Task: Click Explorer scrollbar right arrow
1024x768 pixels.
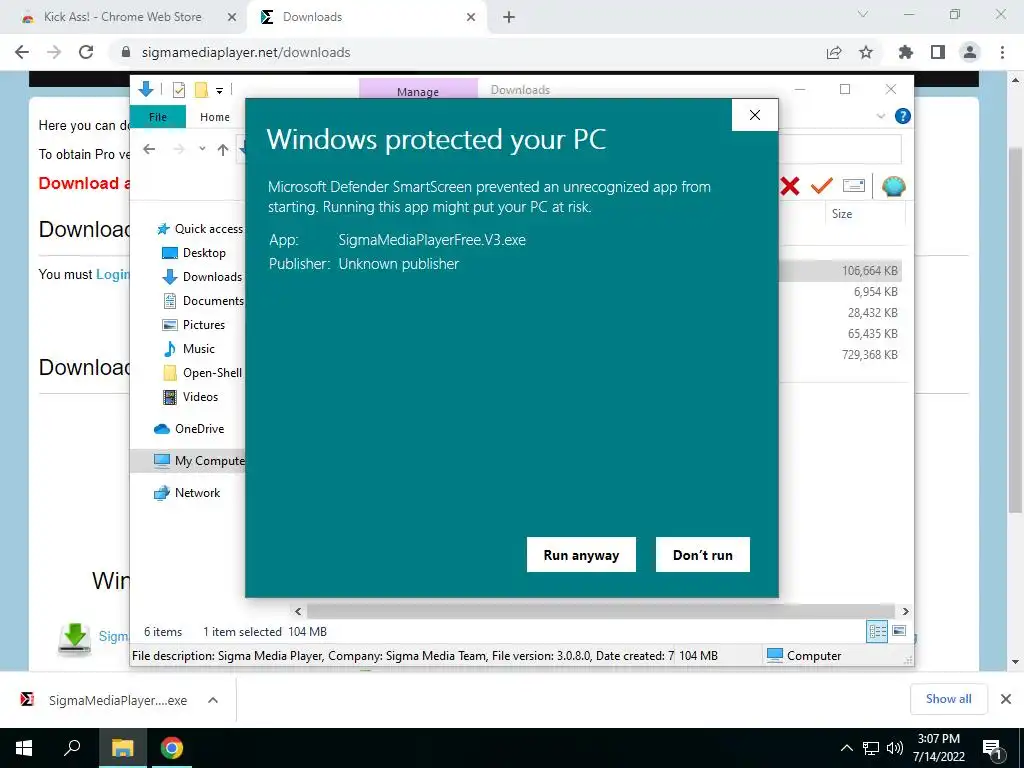Action: coord(905,611)
